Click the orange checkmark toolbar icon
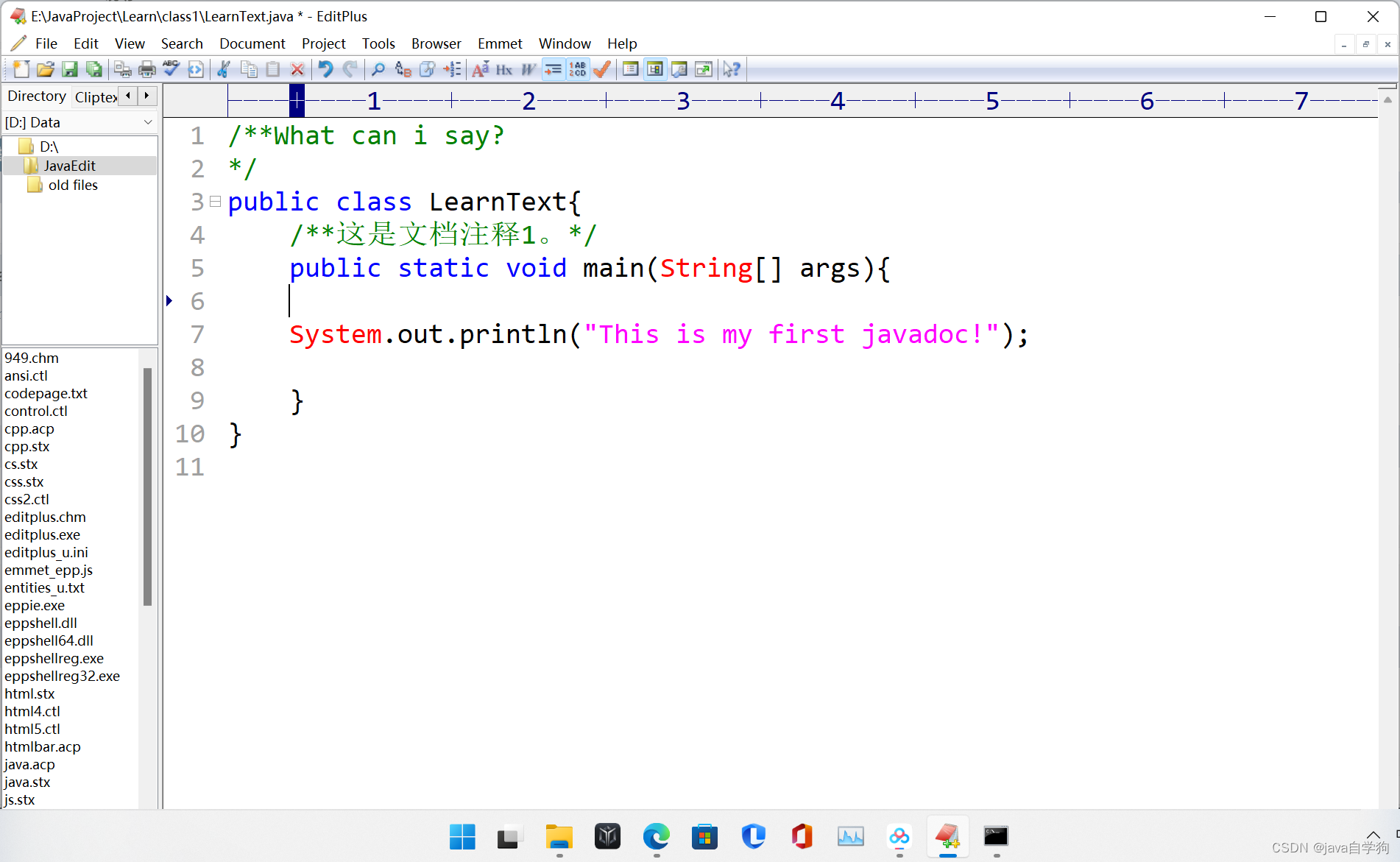Screen dimensions: 1400x862 pyautogui.click(x=602, y=69)
